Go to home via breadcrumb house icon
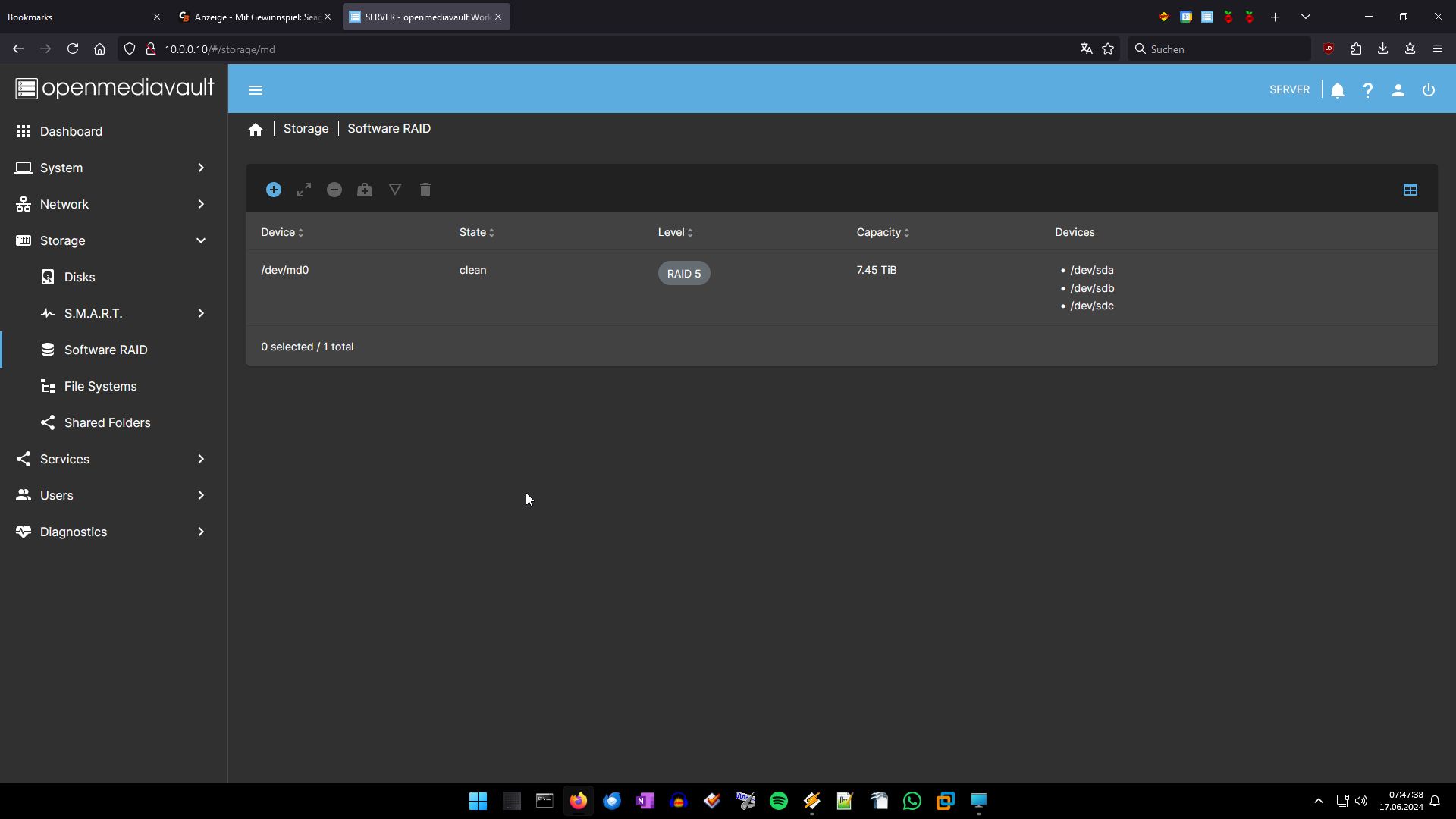This screenshot has width=1456, height=819. (256, 130)
